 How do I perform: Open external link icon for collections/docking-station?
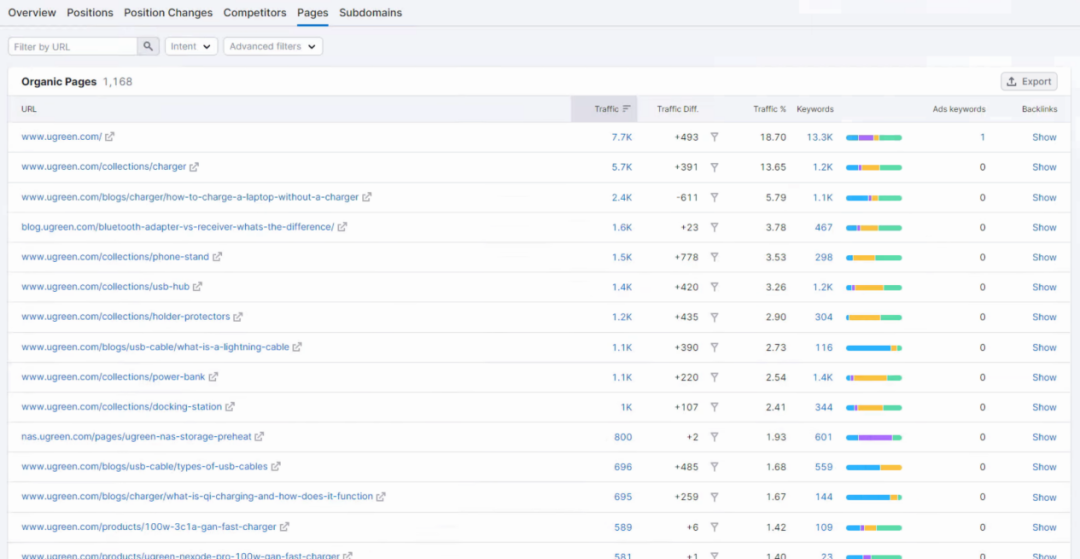(x=230, y=407)
